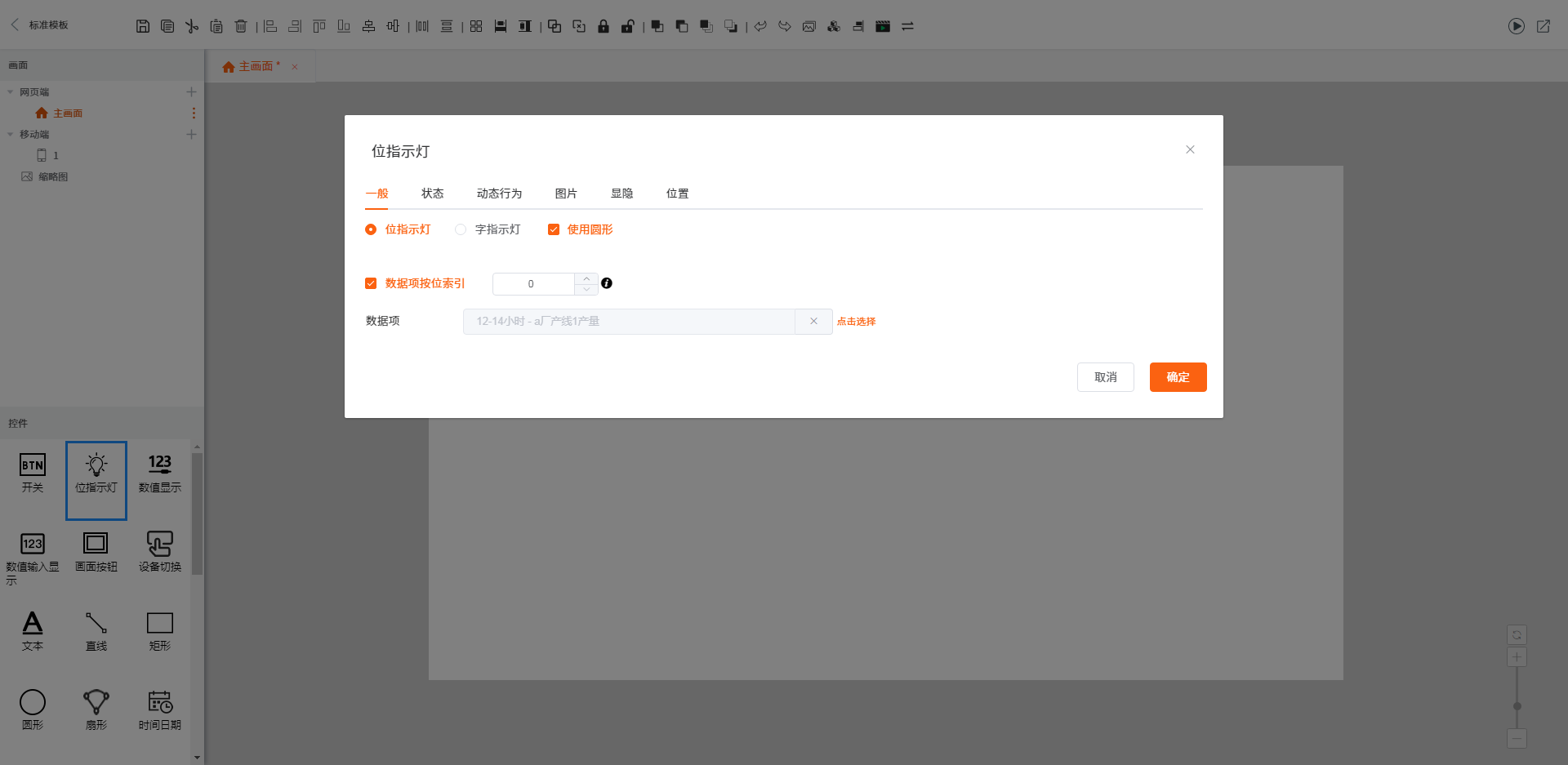The image size is (1568, 765).
Task: Clear the 数据项 field with X
Action: pyautogui.click(x=813, y=322)
